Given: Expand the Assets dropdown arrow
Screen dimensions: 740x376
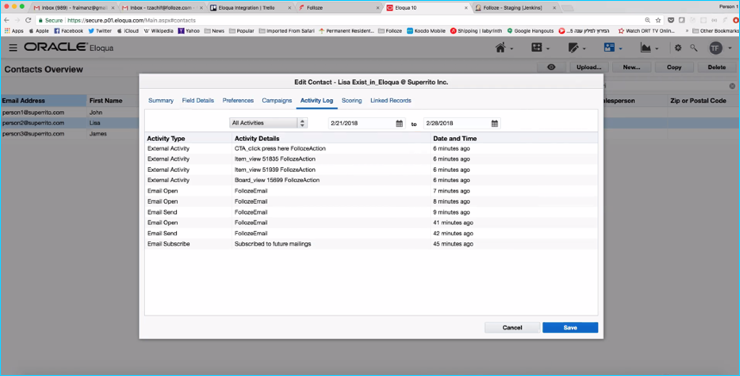Looking at the screenshot, I should tap(584, 49).
